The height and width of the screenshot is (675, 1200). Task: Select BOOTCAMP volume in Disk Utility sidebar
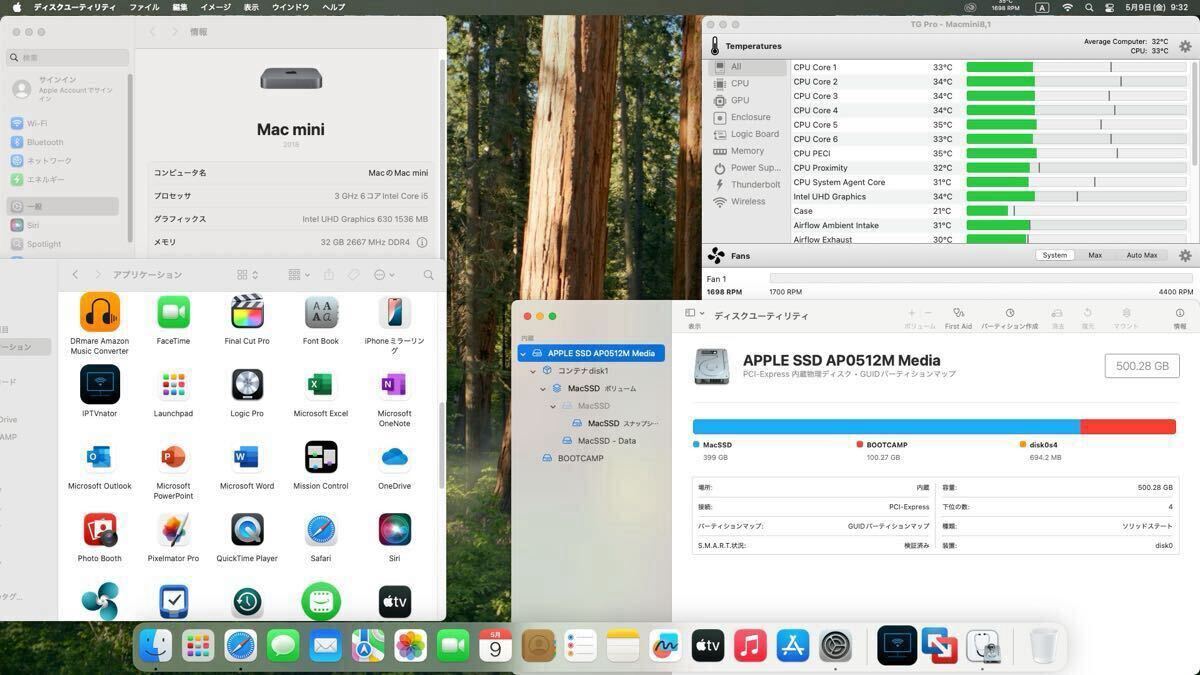coord(591,458)
